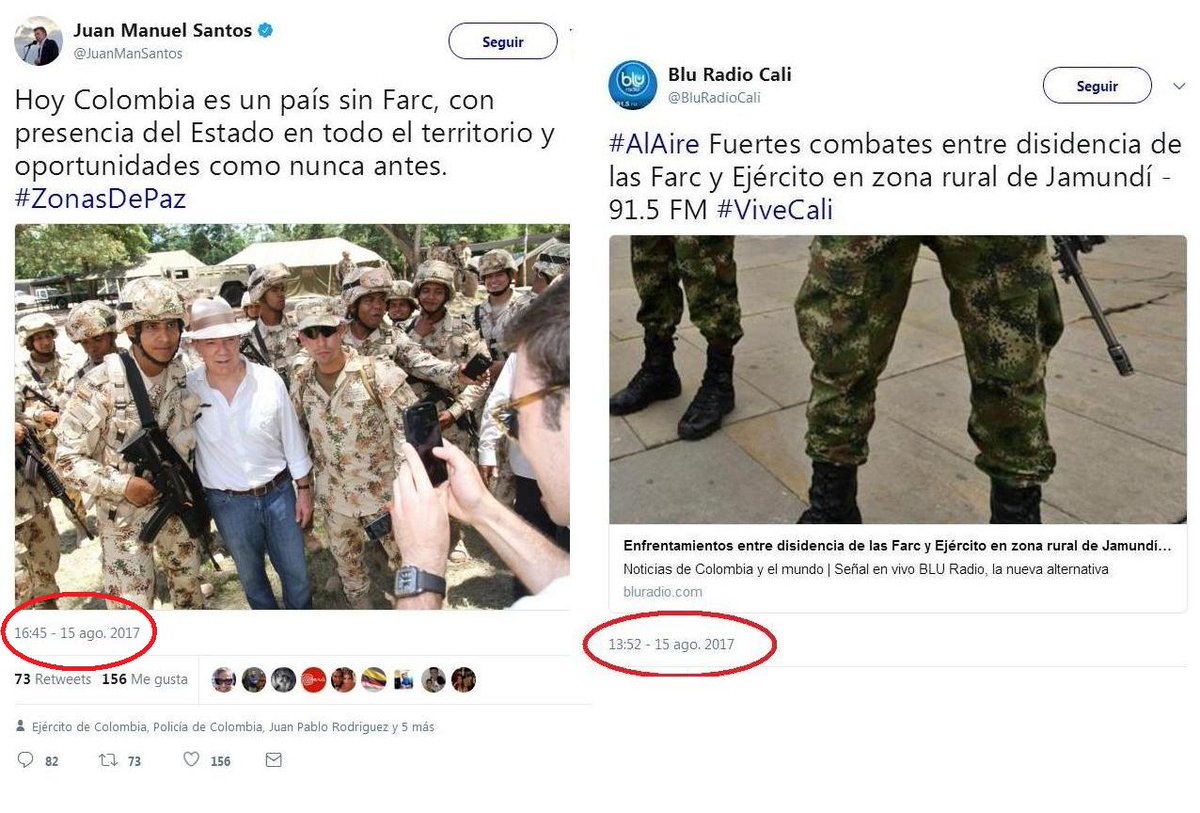Screen dimensions: 1200x813
Task: Click the first liker avatar in the row
Action: 224,680
